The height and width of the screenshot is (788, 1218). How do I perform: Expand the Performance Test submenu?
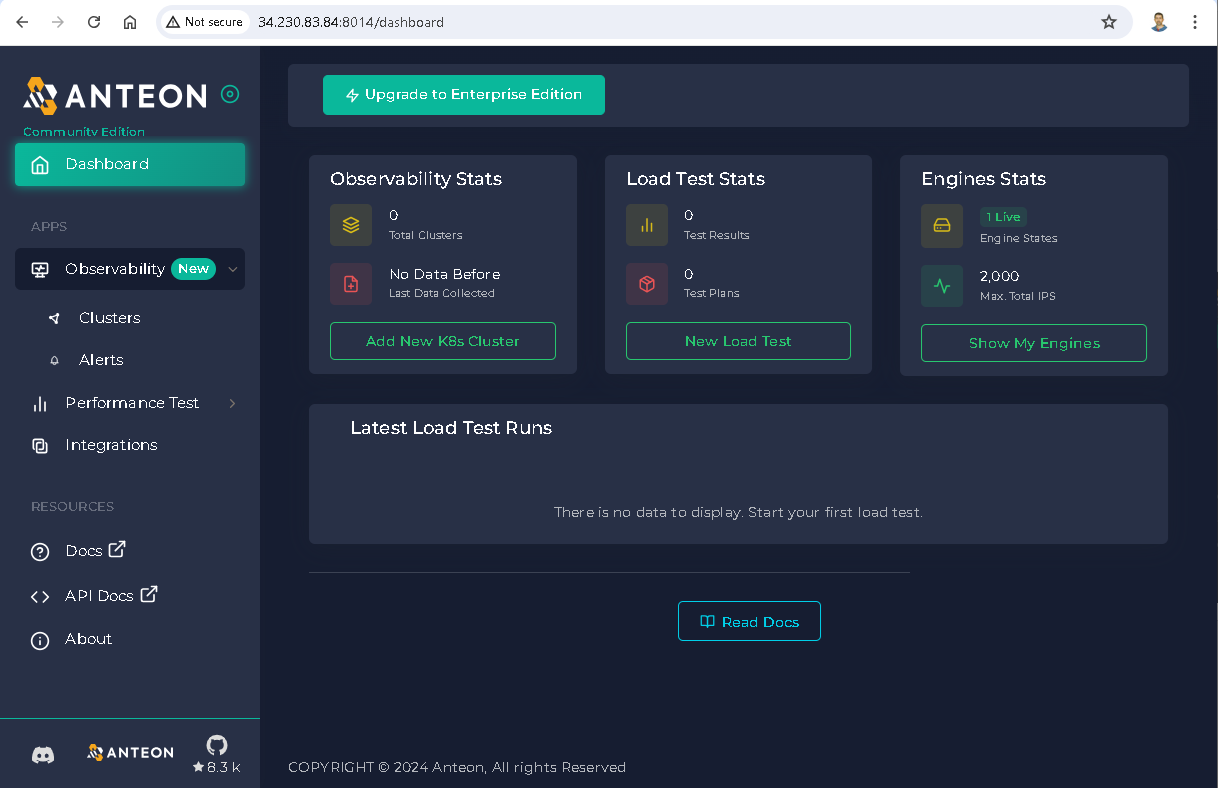(233, 403)
